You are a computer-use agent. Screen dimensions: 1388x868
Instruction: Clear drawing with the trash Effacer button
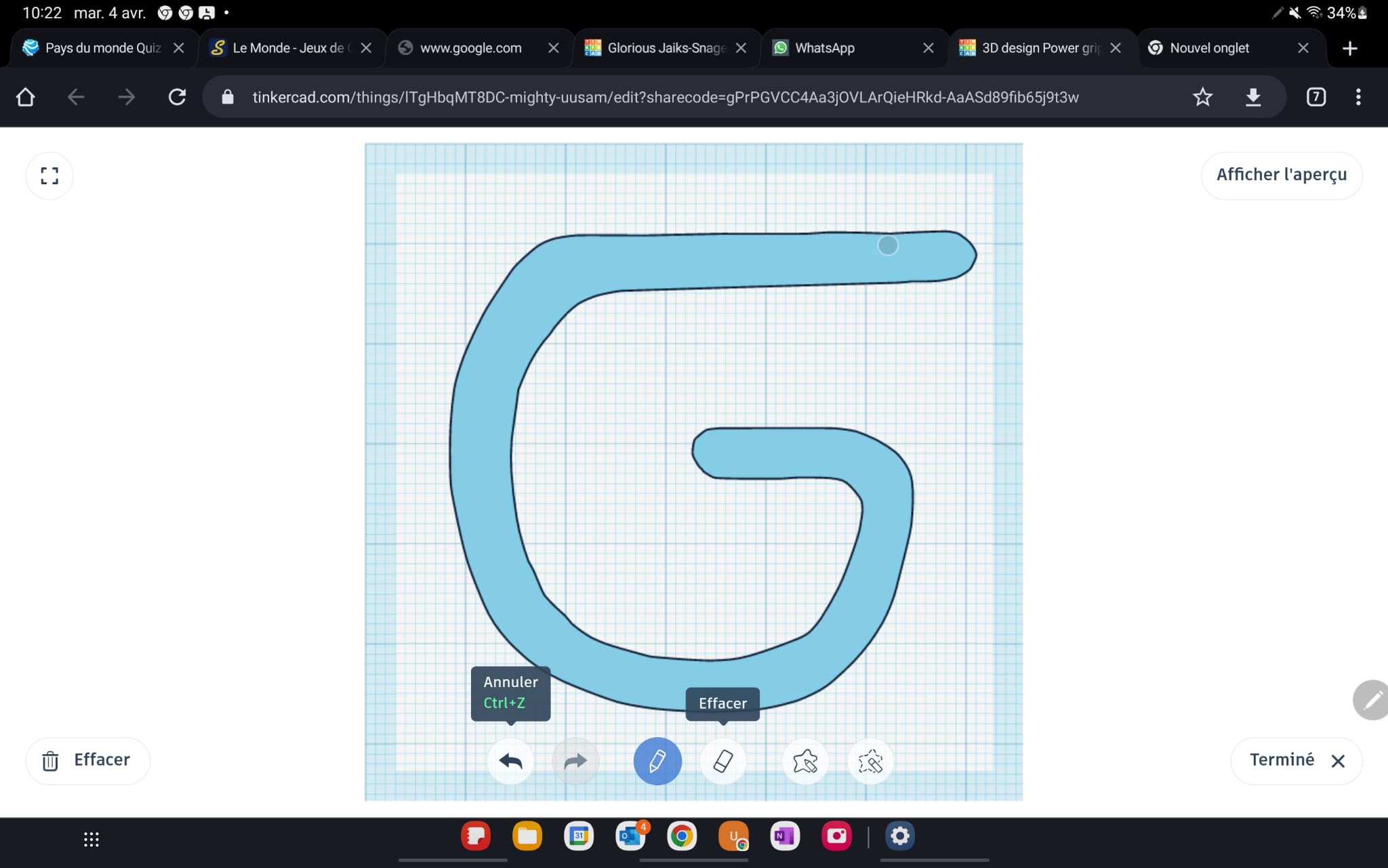tap(87, 760)
